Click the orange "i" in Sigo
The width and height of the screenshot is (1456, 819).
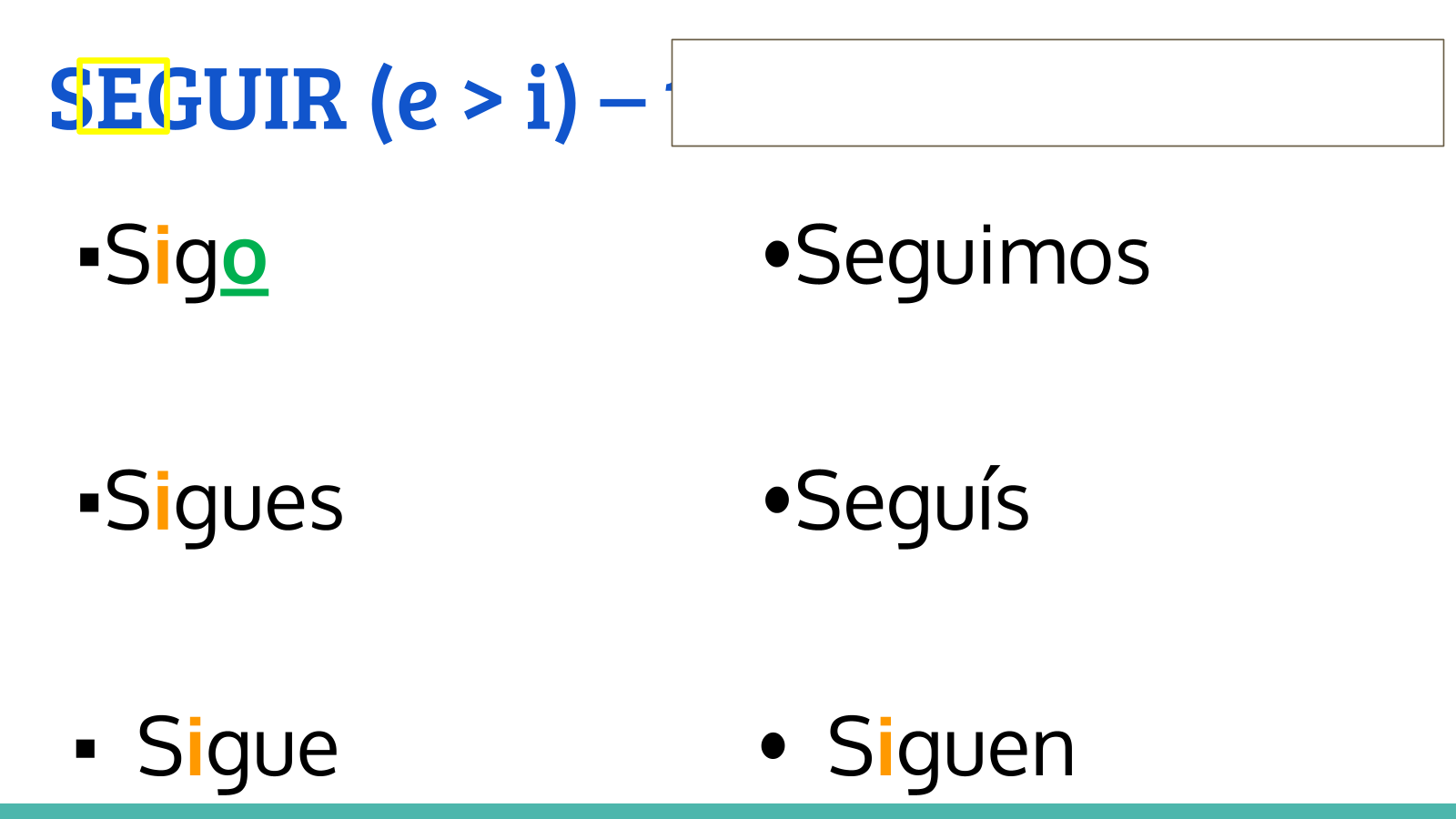tap(163, 258)
